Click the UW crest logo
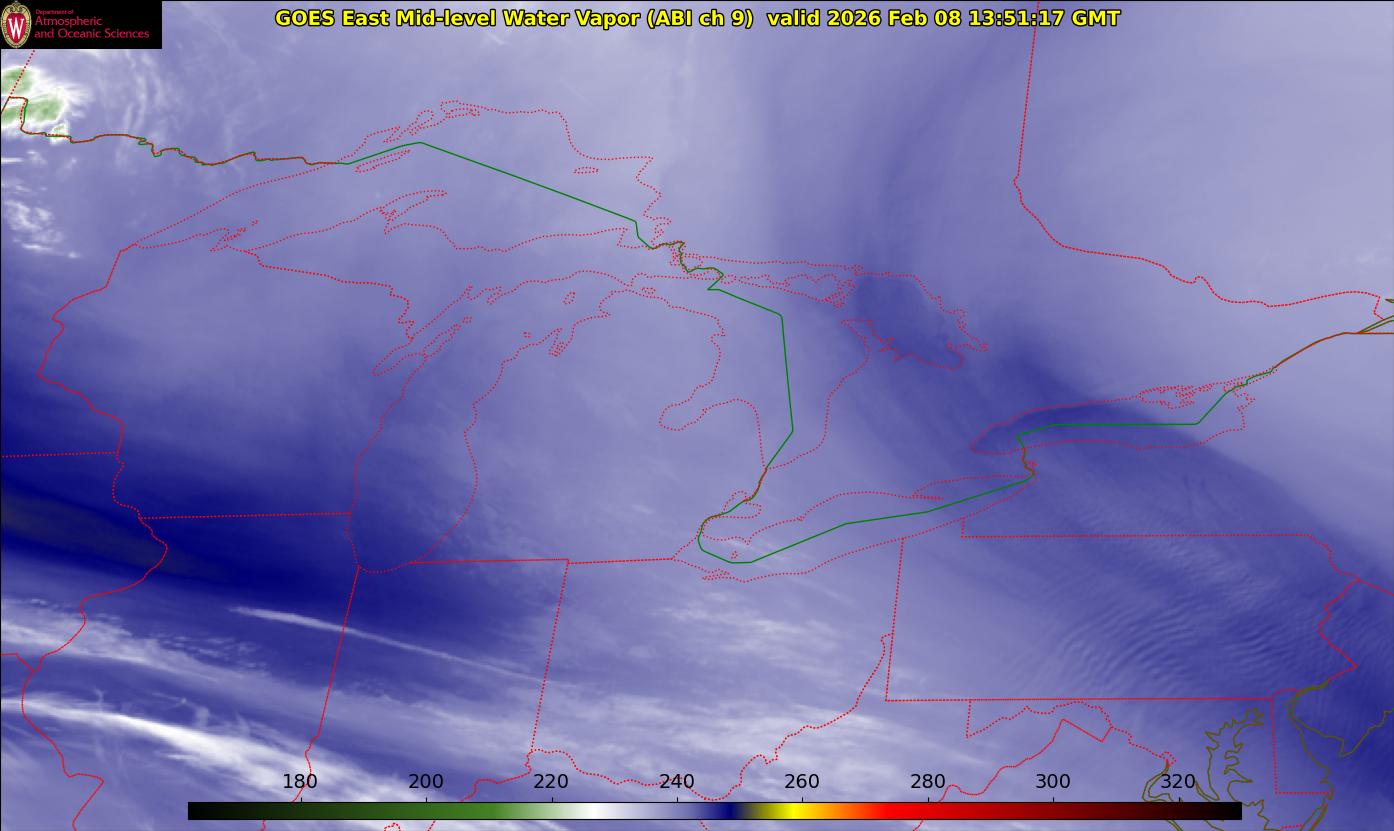Image resolution: width=1394 pixels, height=831 pixels. [16, 24]
